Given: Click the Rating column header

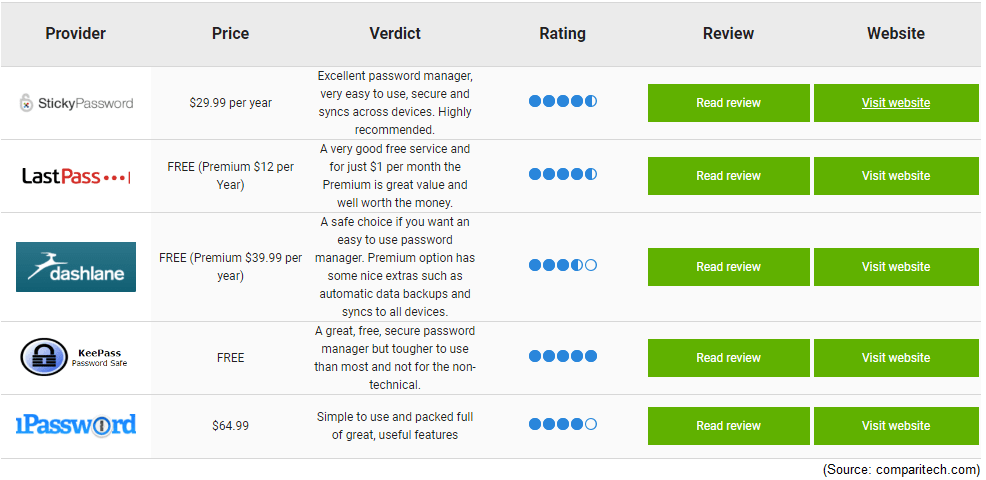Looking at the screenshot, I should (562, 33).
